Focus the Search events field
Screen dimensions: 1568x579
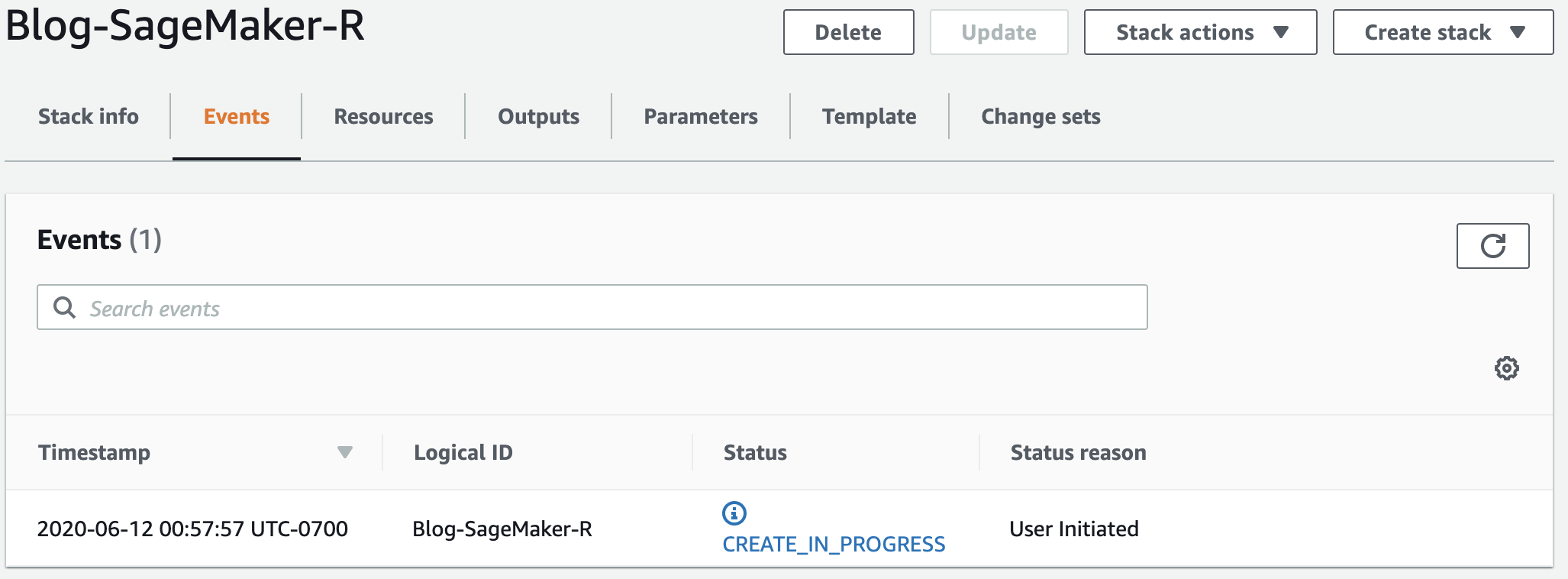click(592, 307)
